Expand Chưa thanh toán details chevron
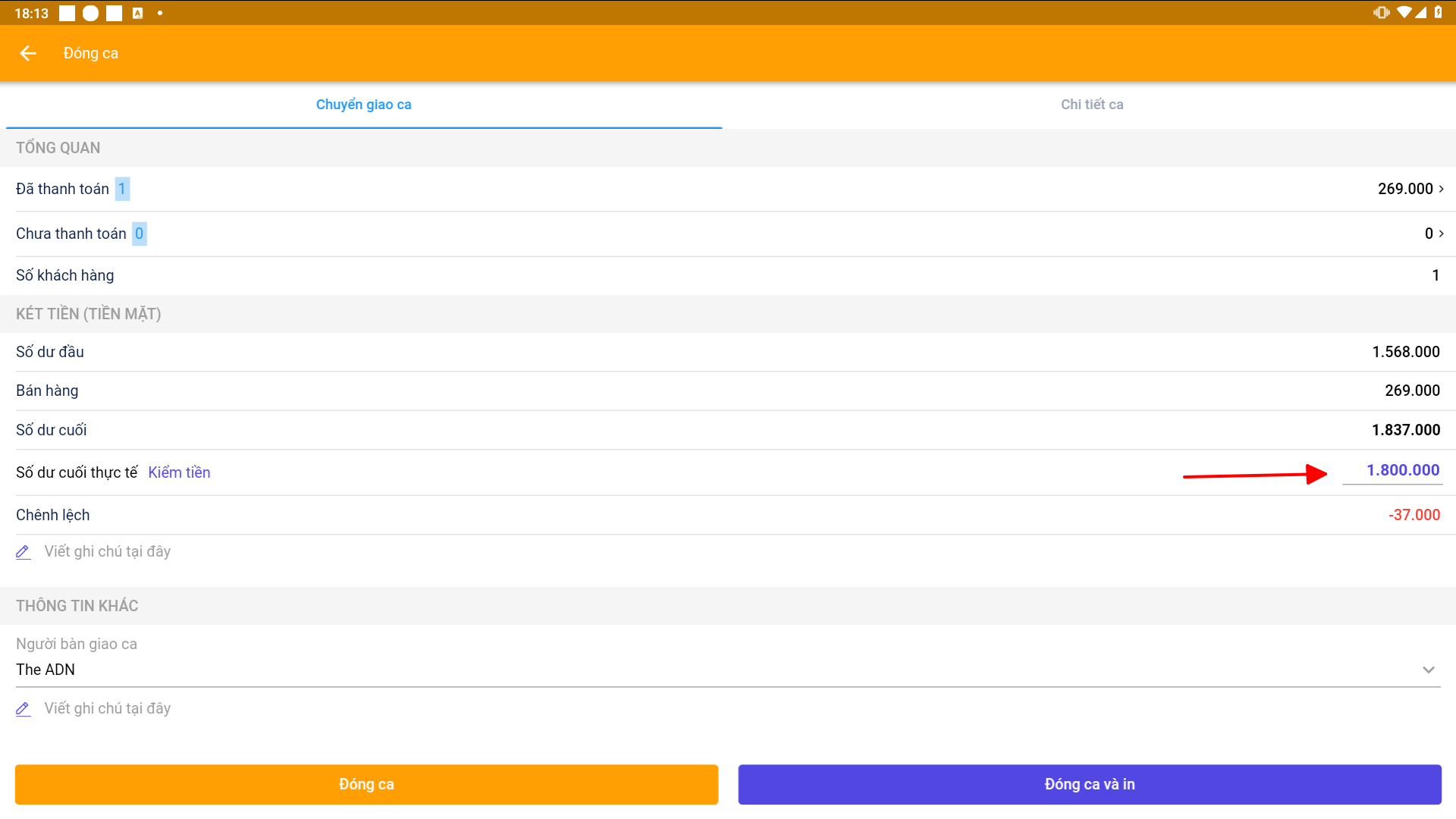 (1441, 234)
